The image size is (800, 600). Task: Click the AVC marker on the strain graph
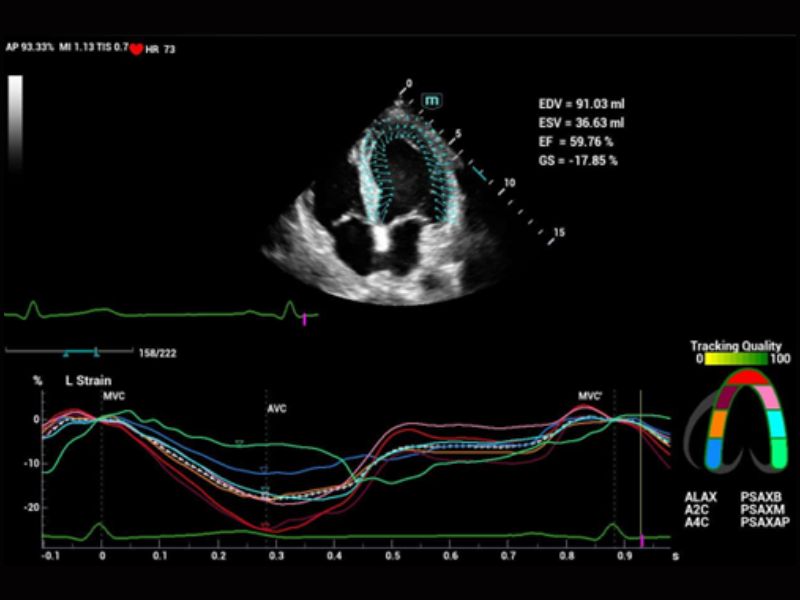[x=276, y=409]
